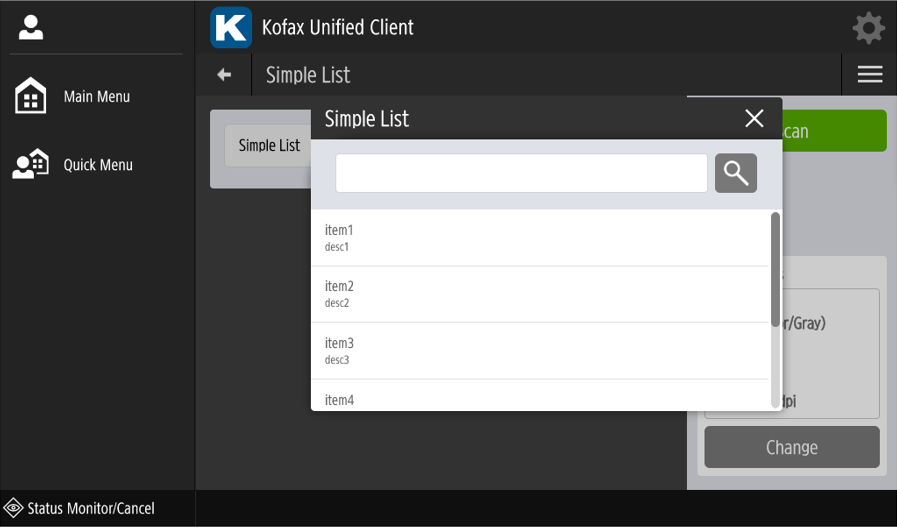Click the Simple List field button
Viewport: 897px width, 529px height.
tap(268, 146)
